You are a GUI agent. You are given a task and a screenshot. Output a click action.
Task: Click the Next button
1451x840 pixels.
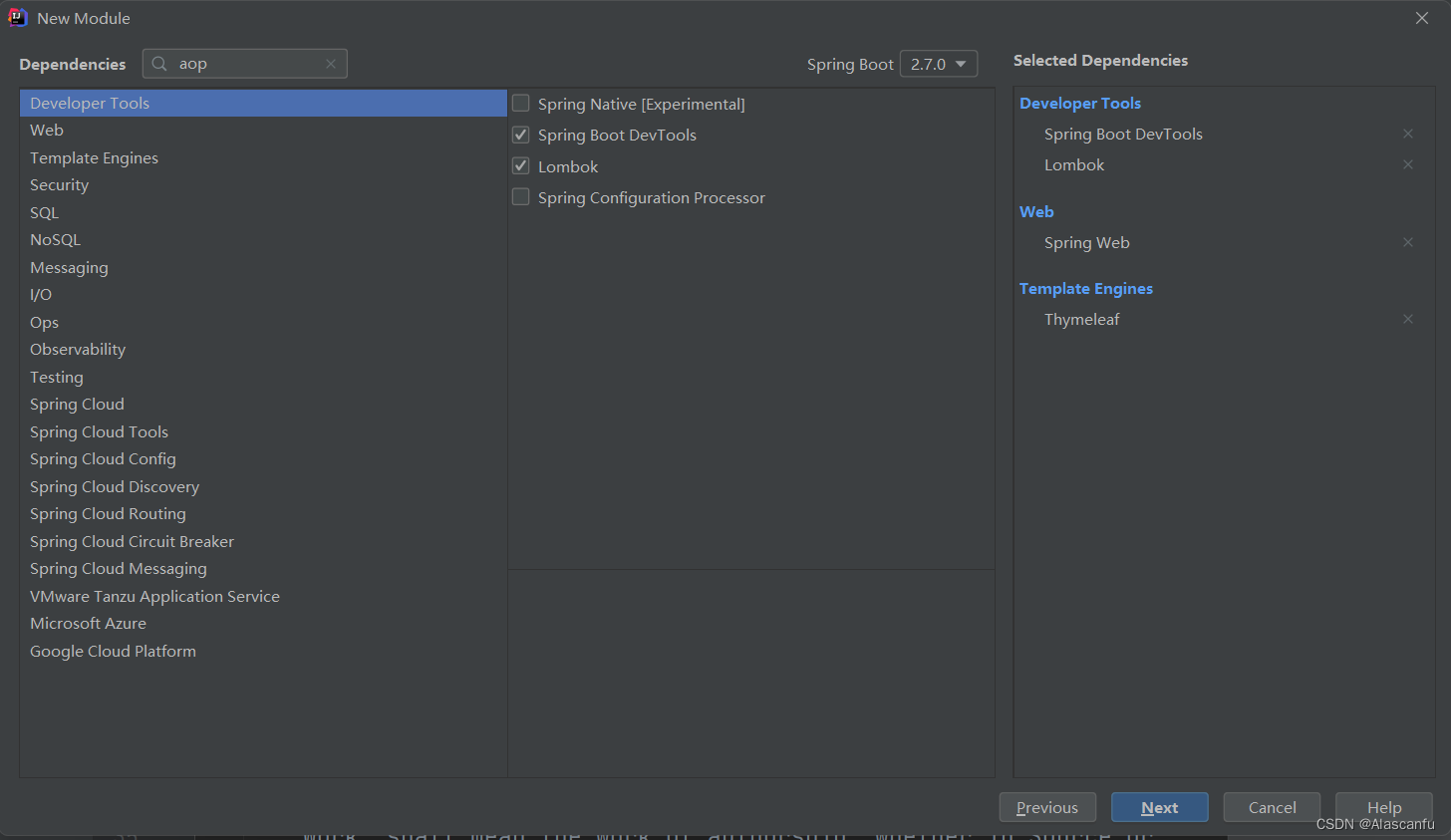click(1160, 807)
